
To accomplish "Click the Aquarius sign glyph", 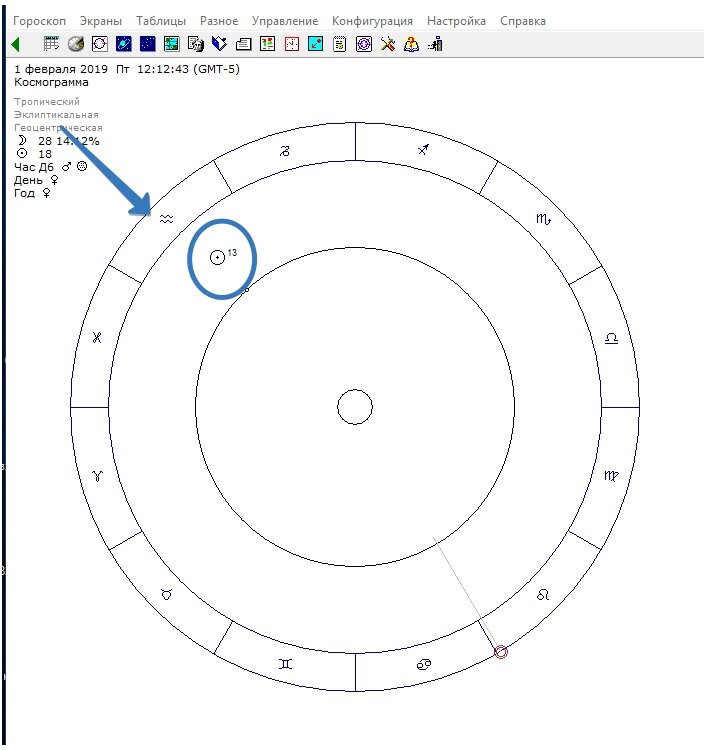I will [x=166, y=219].
